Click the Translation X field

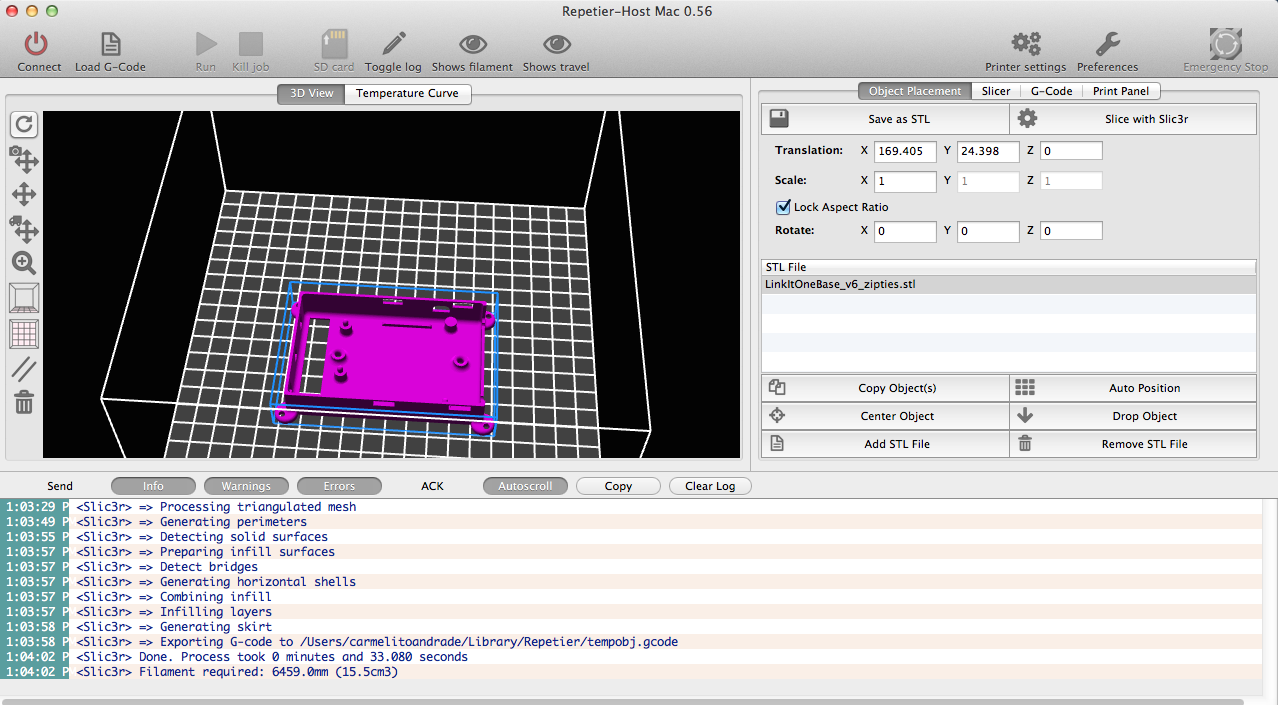point(905,151)
